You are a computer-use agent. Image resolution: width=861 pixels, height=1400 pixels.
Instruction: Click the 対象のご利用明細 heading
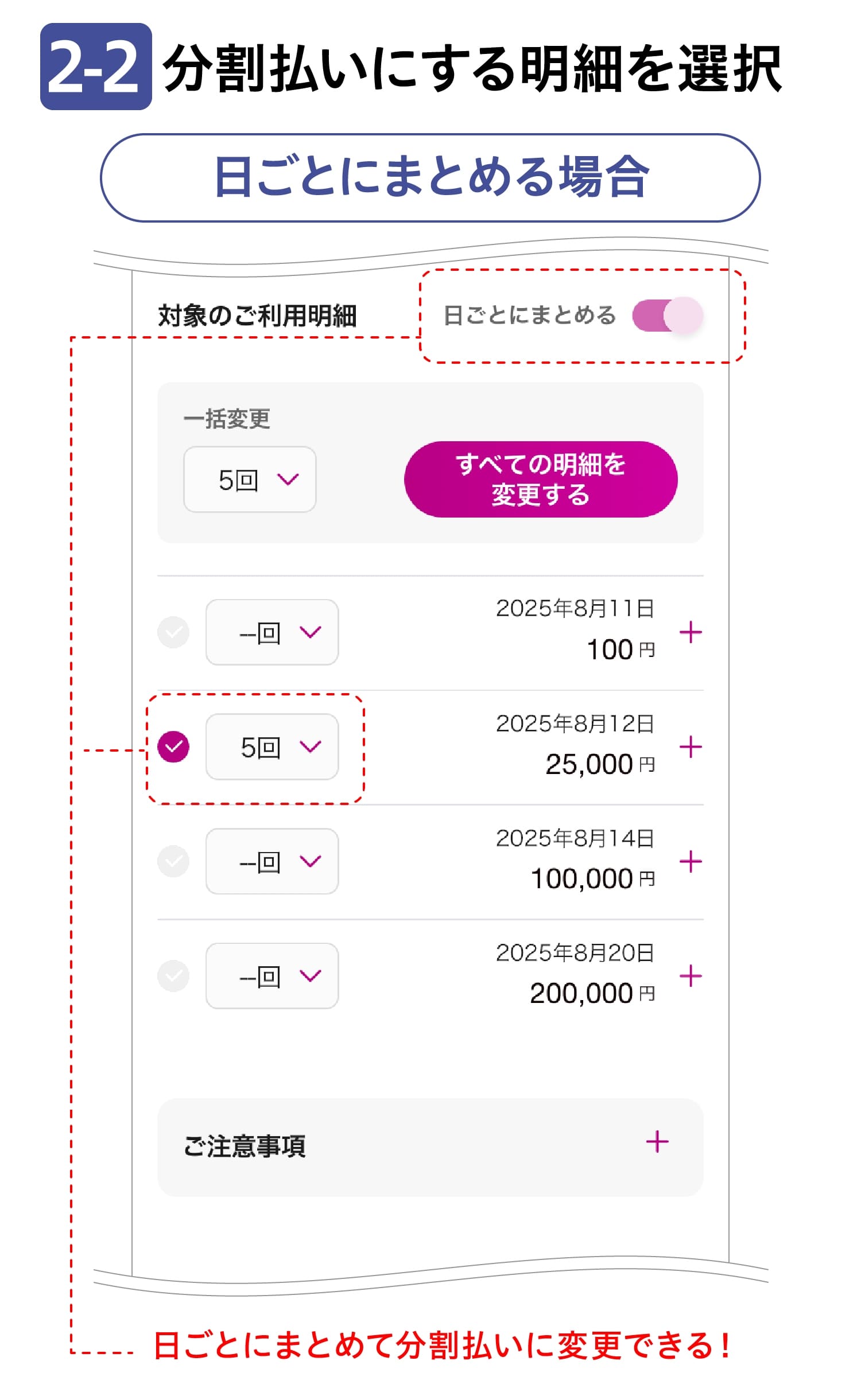[257, 316]
